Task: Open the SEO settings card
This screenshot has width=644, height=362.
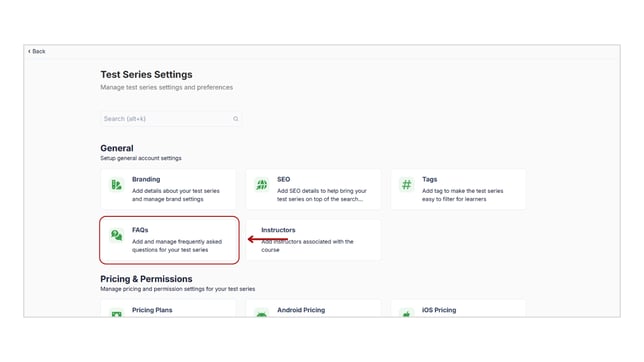Action: (313, 189)
